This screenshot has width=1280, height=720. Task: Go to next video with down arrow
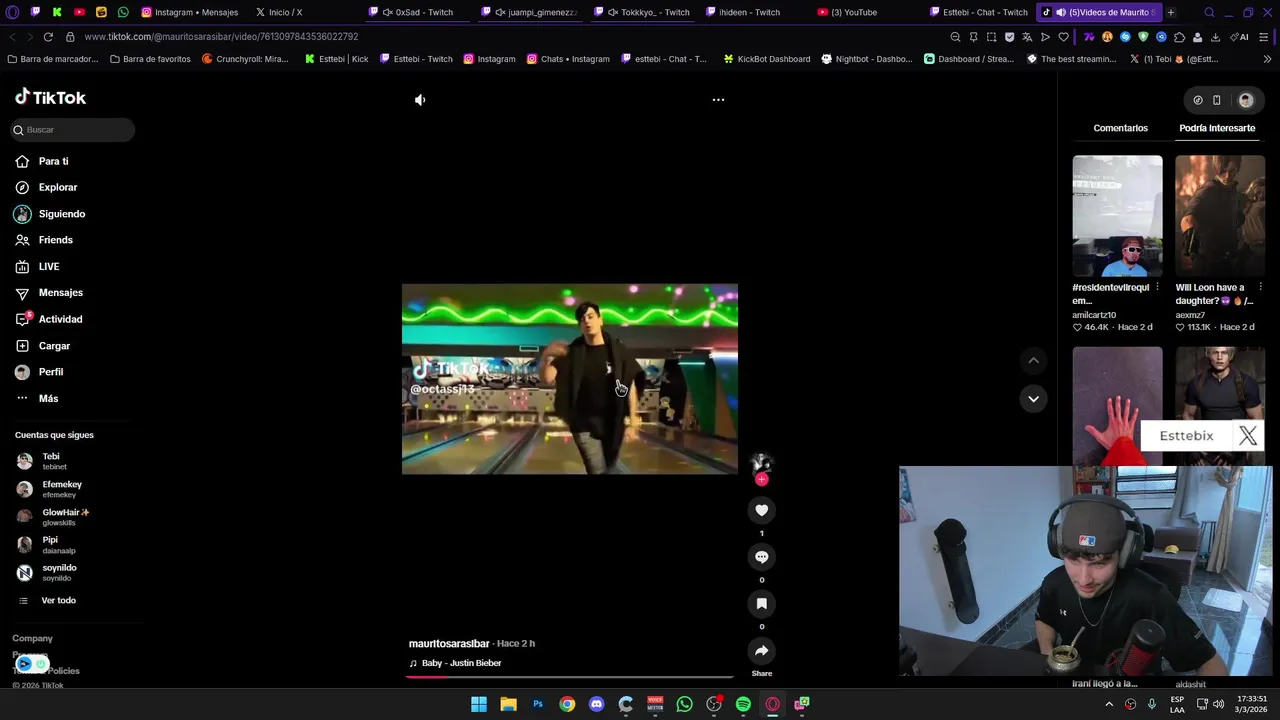(1033, 399)
